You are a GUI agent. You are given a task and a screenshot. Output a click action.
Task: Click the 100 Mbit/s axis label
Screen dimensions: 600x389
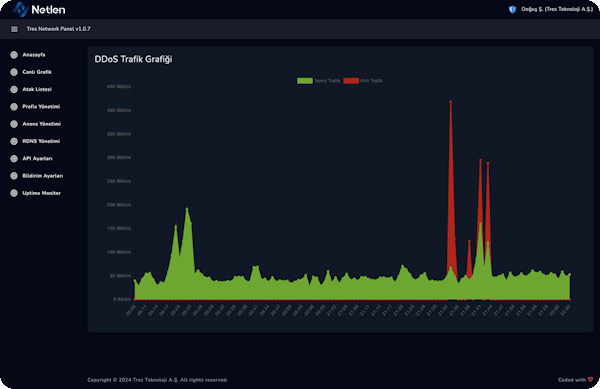(x=119, y=252)
